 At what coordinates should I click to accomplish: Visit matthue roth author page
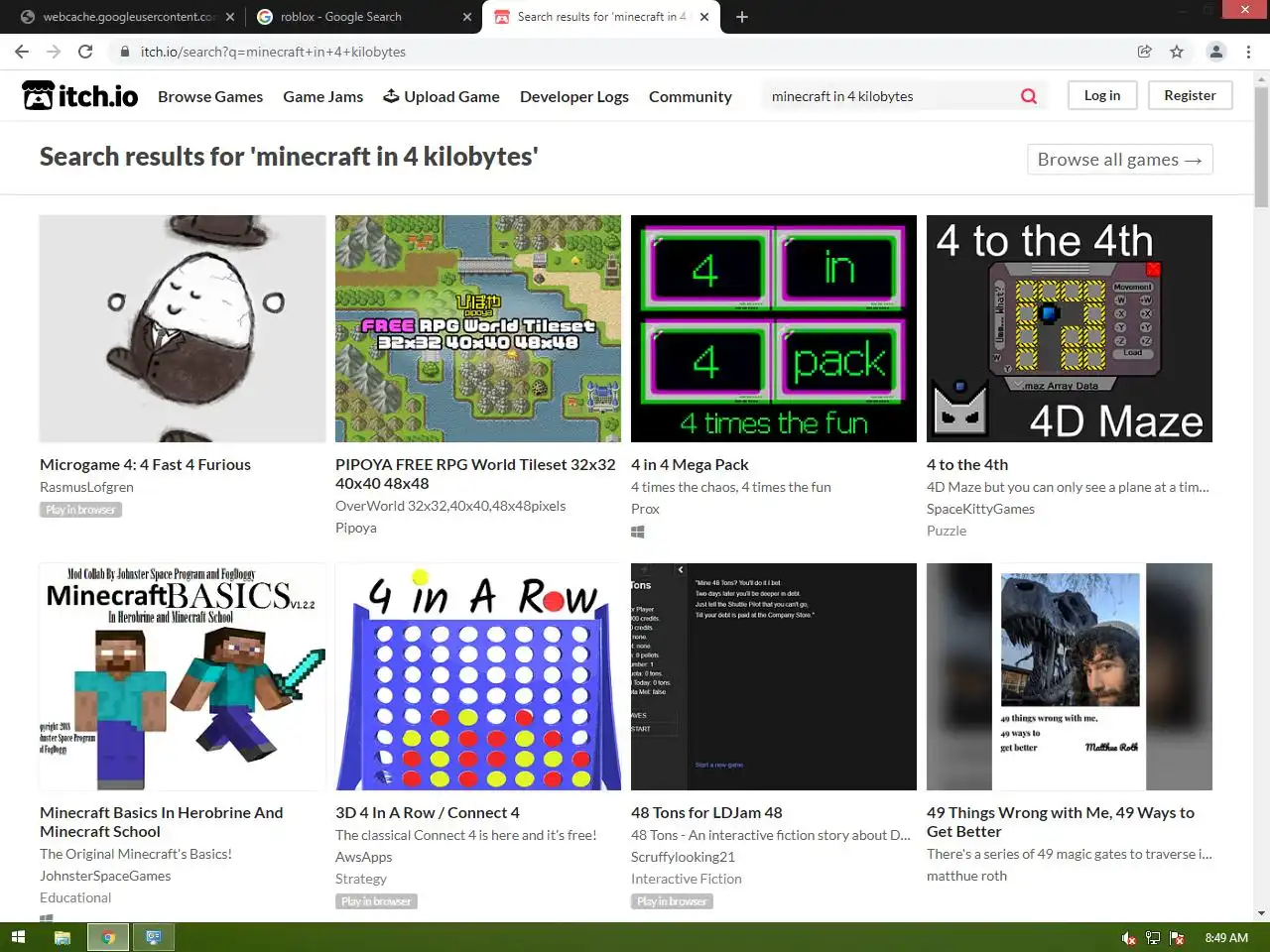tap(966, 876)
